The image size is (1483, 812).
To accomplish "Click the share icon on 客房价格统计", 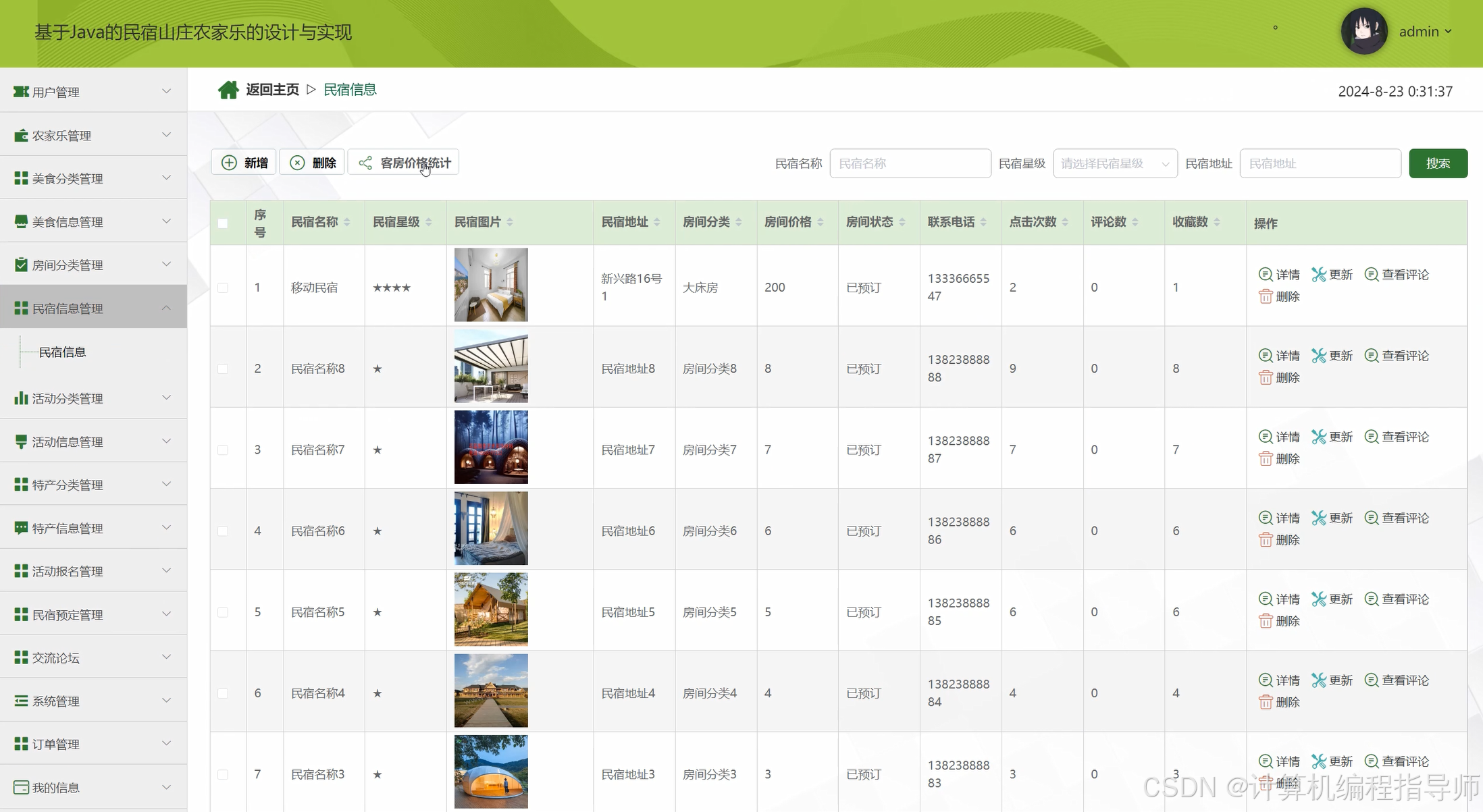I will pyautogui.click(x=365, y=163).
